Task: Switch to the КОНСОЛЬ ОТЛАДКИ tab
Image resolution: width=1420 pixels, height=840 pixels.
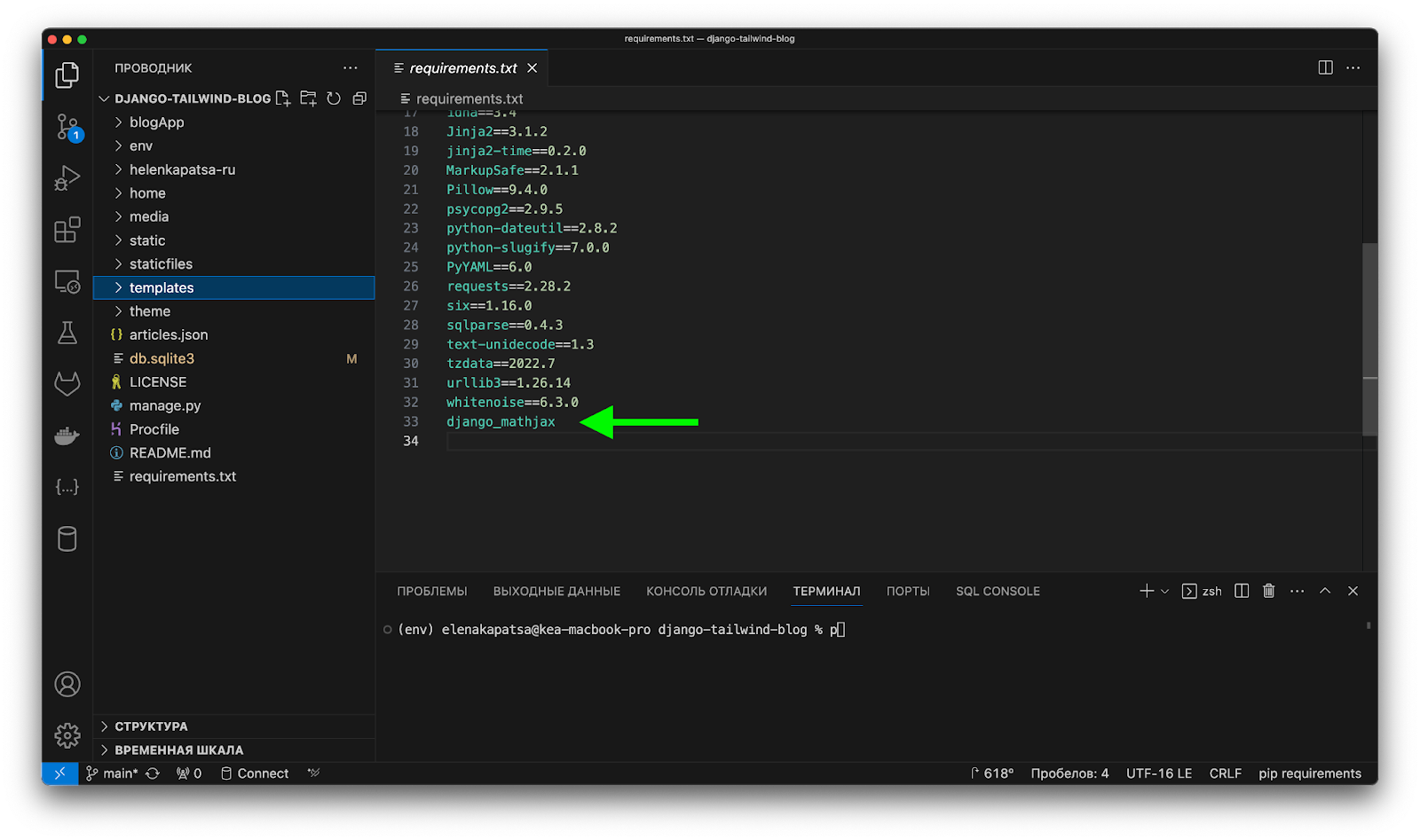Action: [706, 591]
